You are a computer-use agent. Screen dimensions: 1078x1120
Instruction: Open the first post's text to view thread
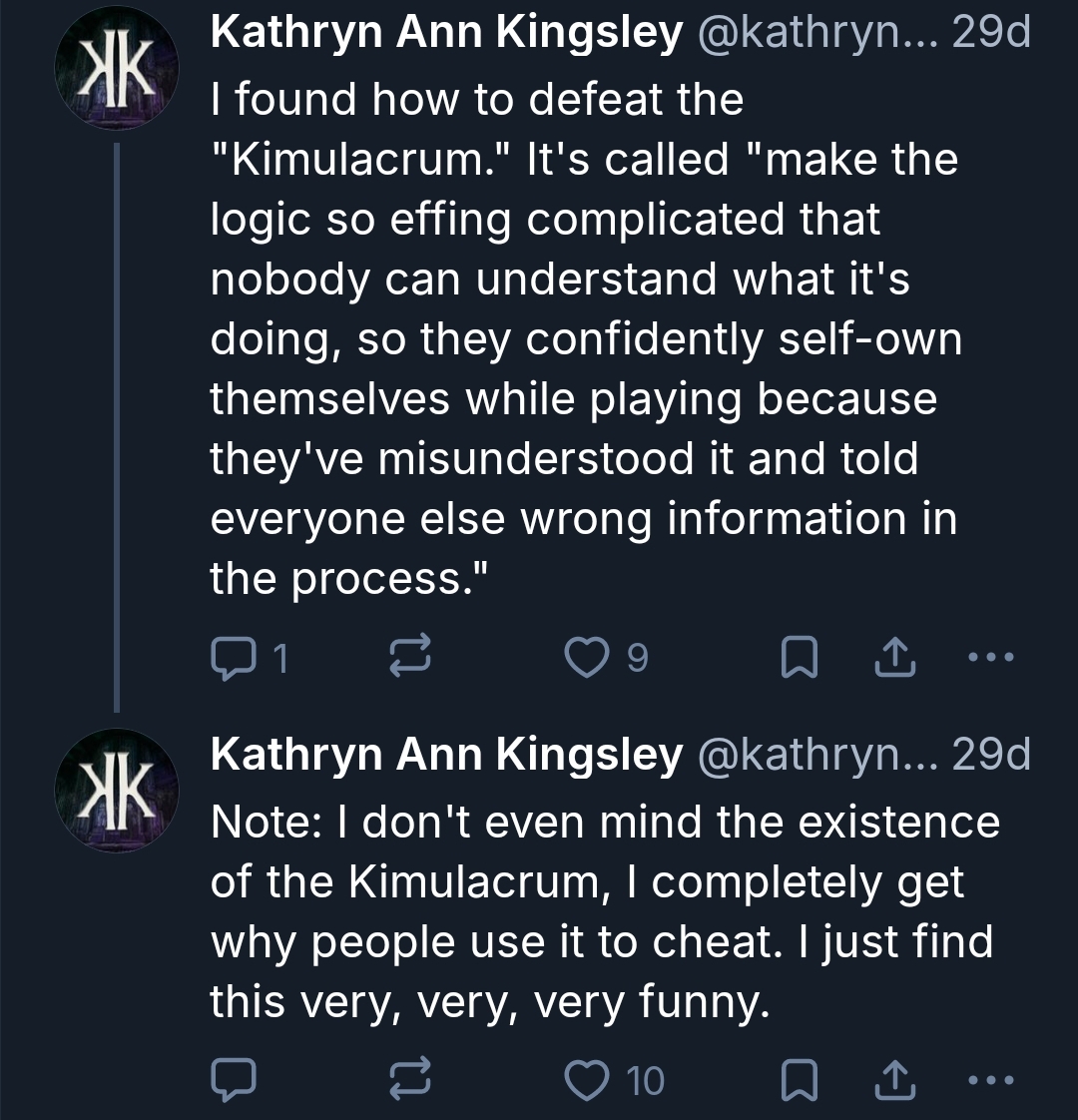tap(586, 337)
